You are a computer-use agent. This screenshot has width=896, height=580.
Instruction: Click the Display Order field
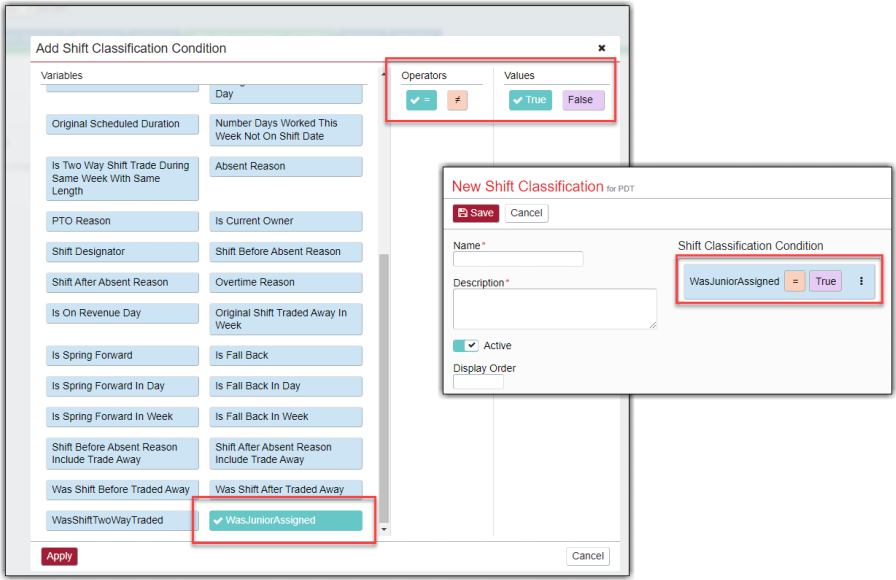[x=478, y=382]
